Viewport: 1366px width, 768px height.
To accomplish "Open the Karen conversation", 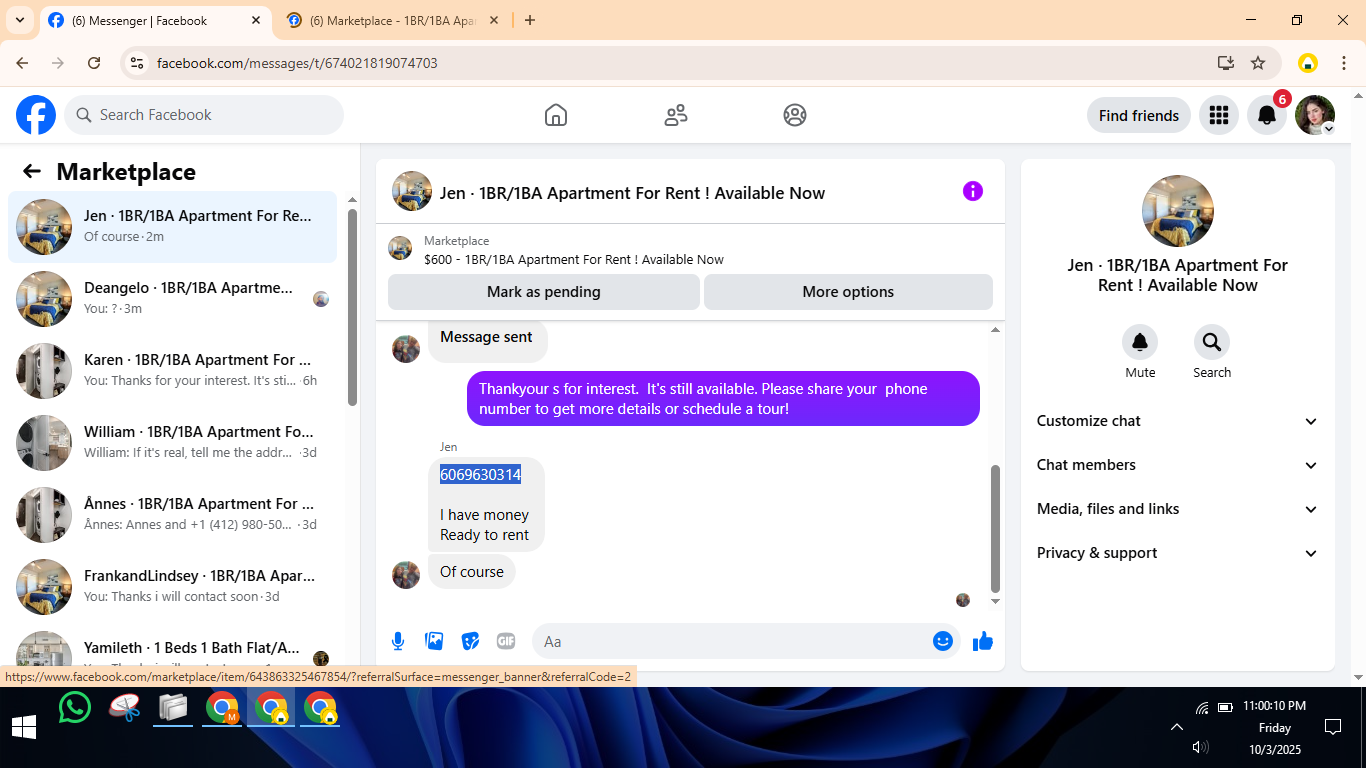I will (x=173, y=371).
